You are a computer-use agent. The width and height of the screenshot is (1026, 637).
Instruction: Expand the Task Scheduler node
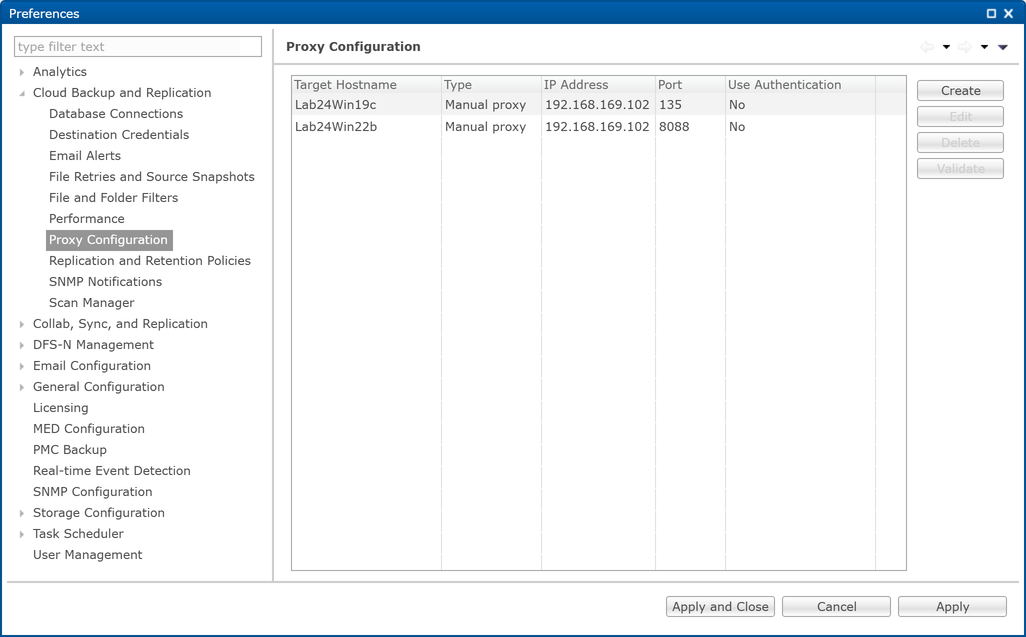(22, 534)
